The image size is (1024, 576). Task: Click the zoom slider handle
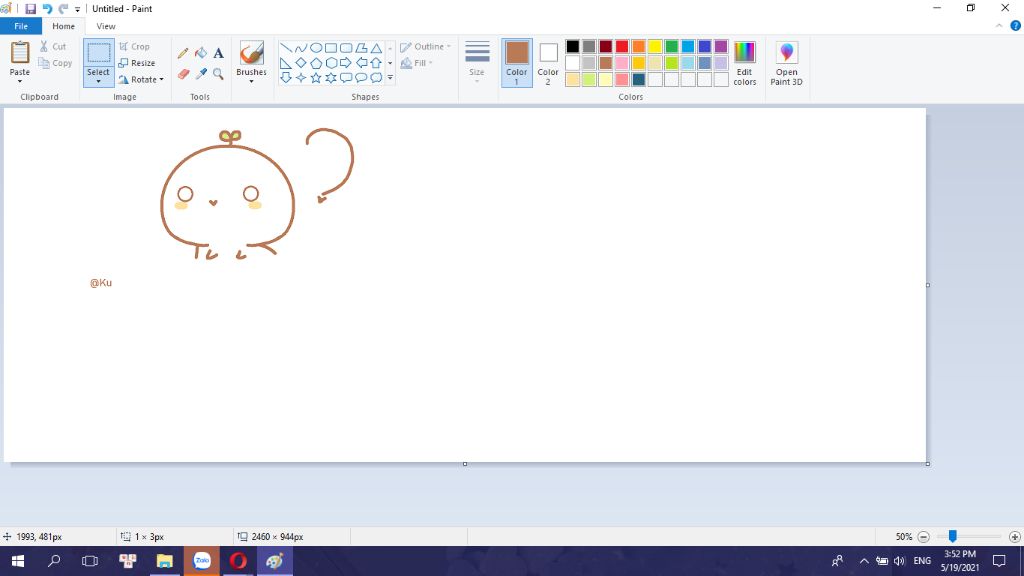pos(953,536)
